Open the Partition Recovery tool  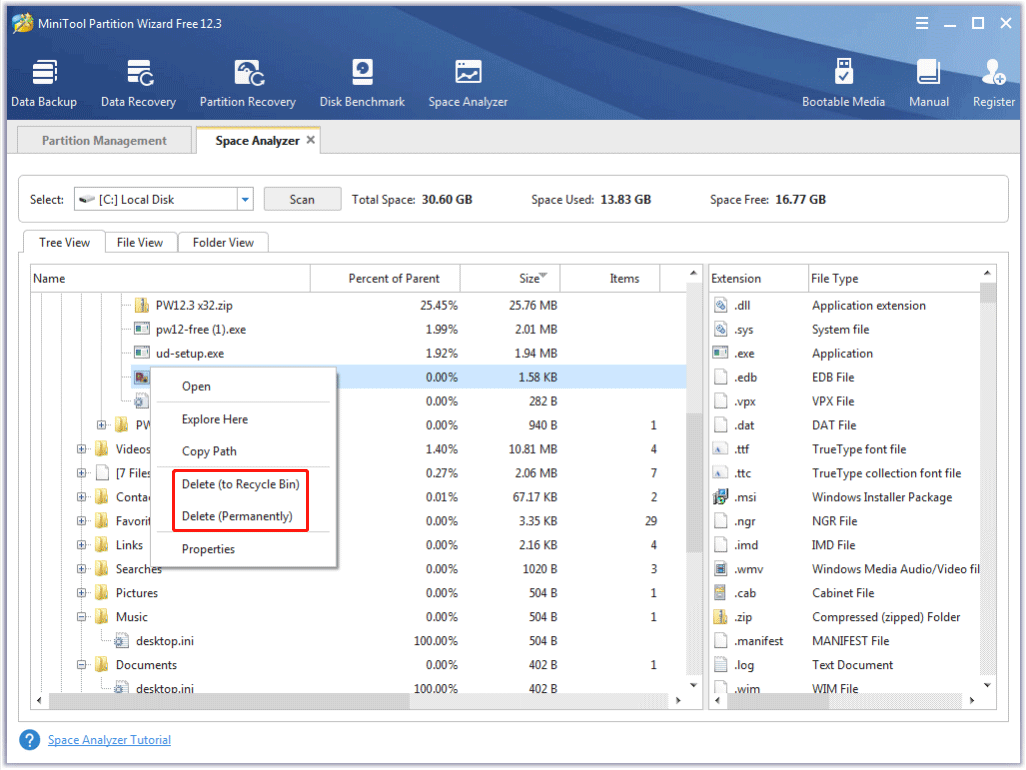pyautogui.click(x=247, y=83)
